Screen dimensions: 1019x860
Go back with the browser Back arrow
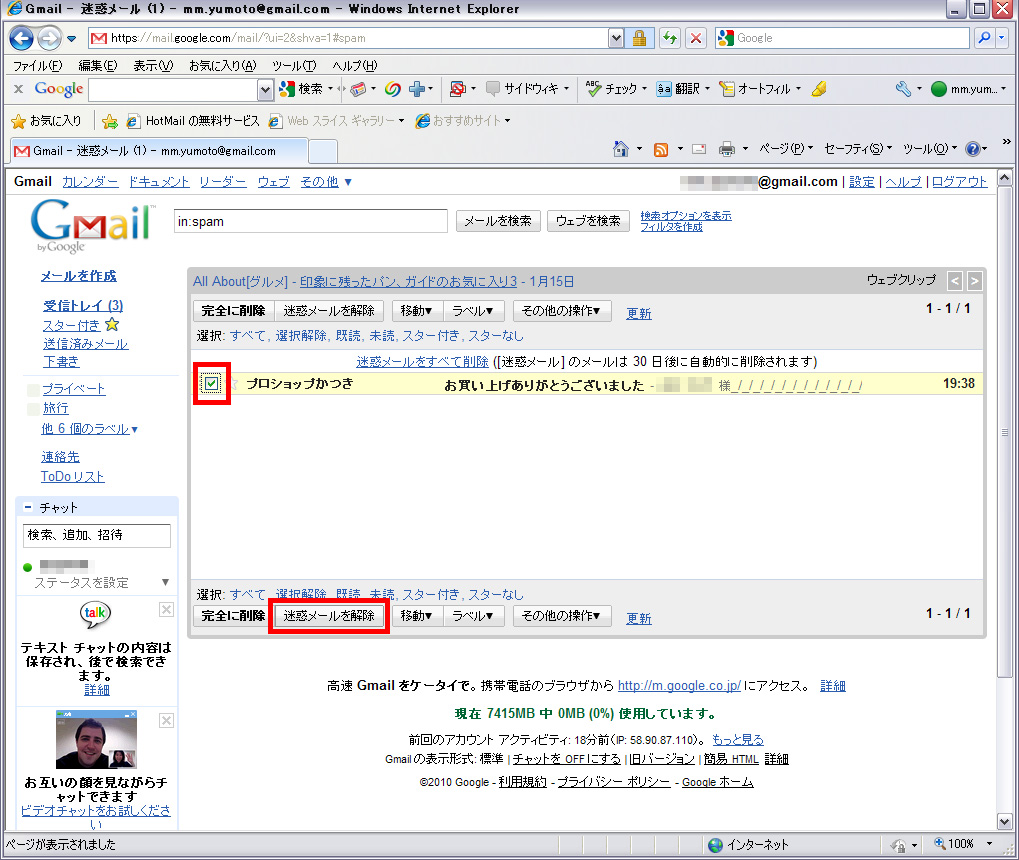21,38
